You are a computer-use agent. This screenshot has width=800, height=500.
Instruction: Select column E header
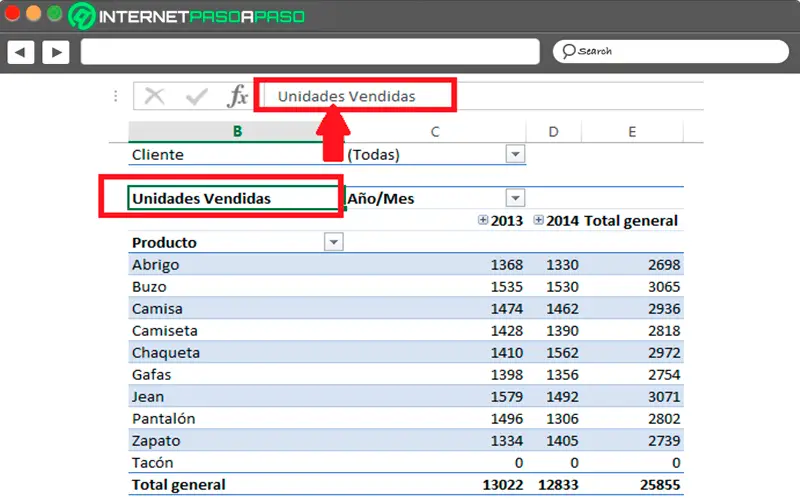click(632, 132)
